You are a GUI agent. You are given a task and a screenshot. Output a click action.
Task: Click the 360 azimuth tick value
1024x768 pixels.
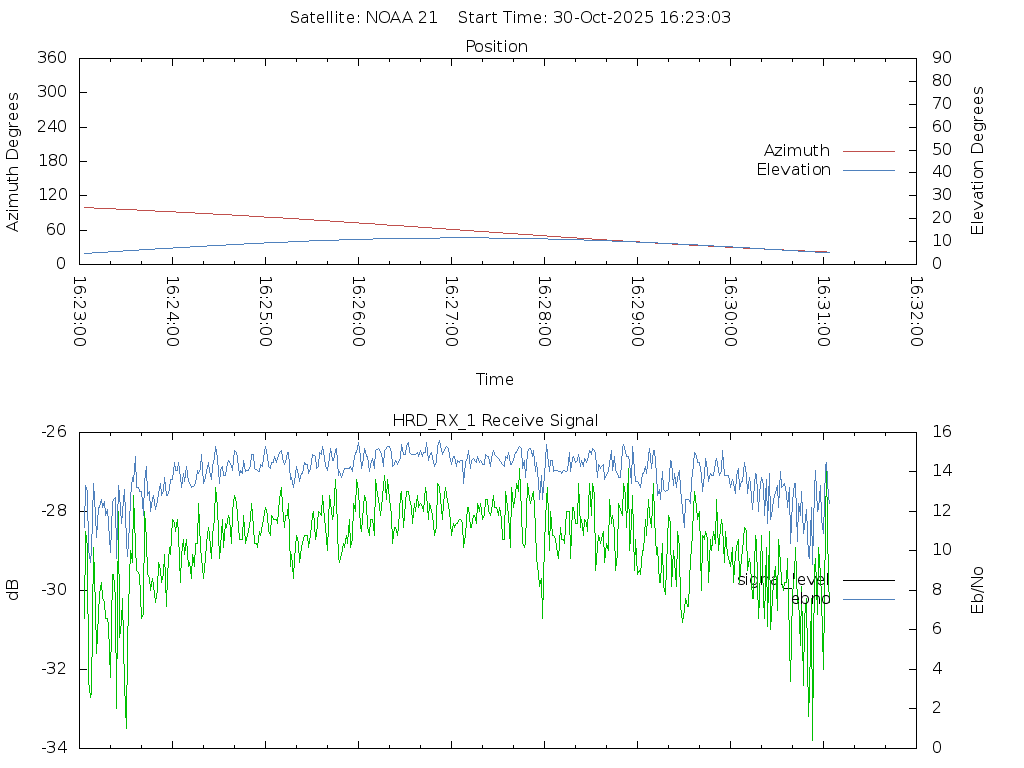tap(51, 58)
